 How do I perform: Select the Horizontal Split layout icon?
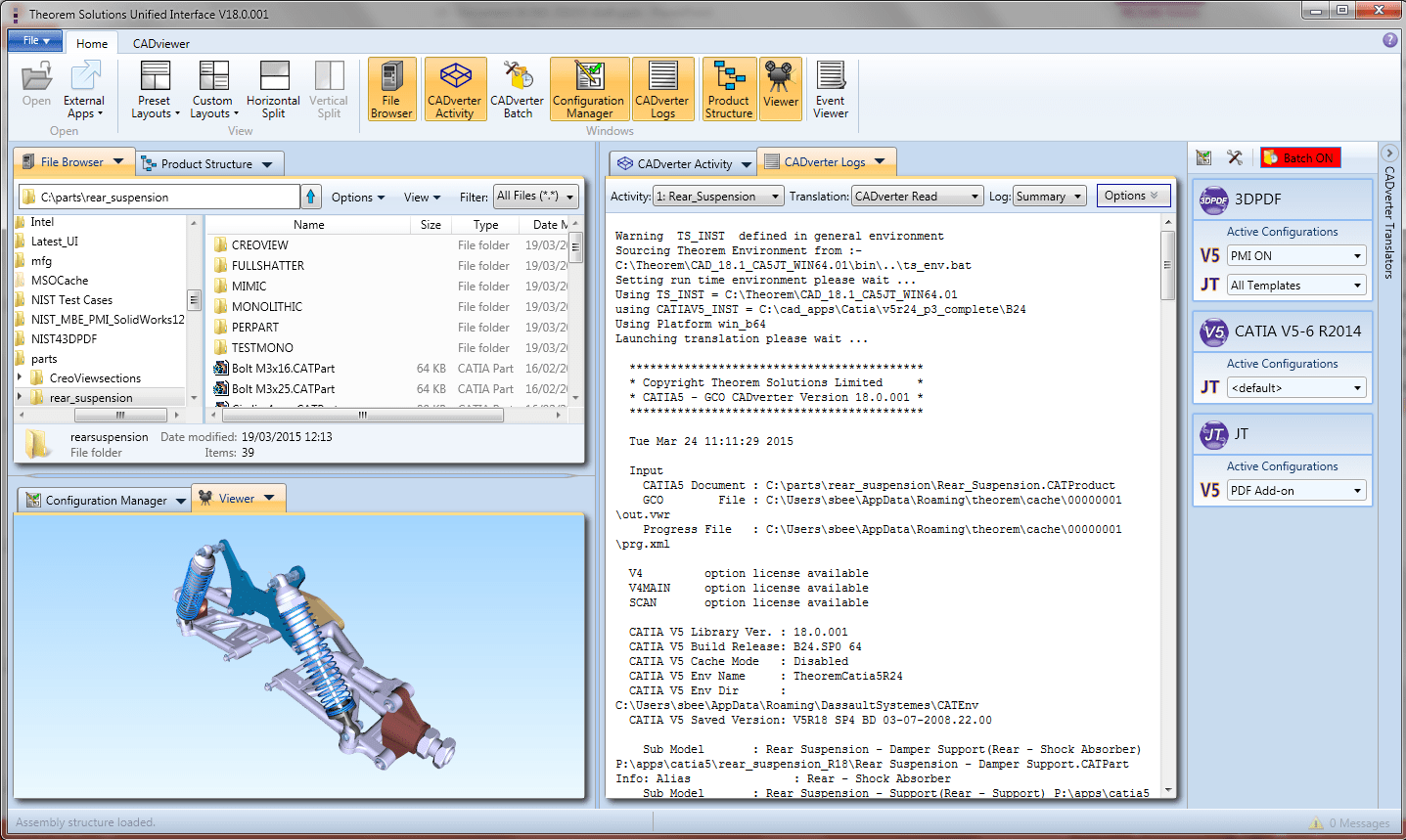[273, 89]
